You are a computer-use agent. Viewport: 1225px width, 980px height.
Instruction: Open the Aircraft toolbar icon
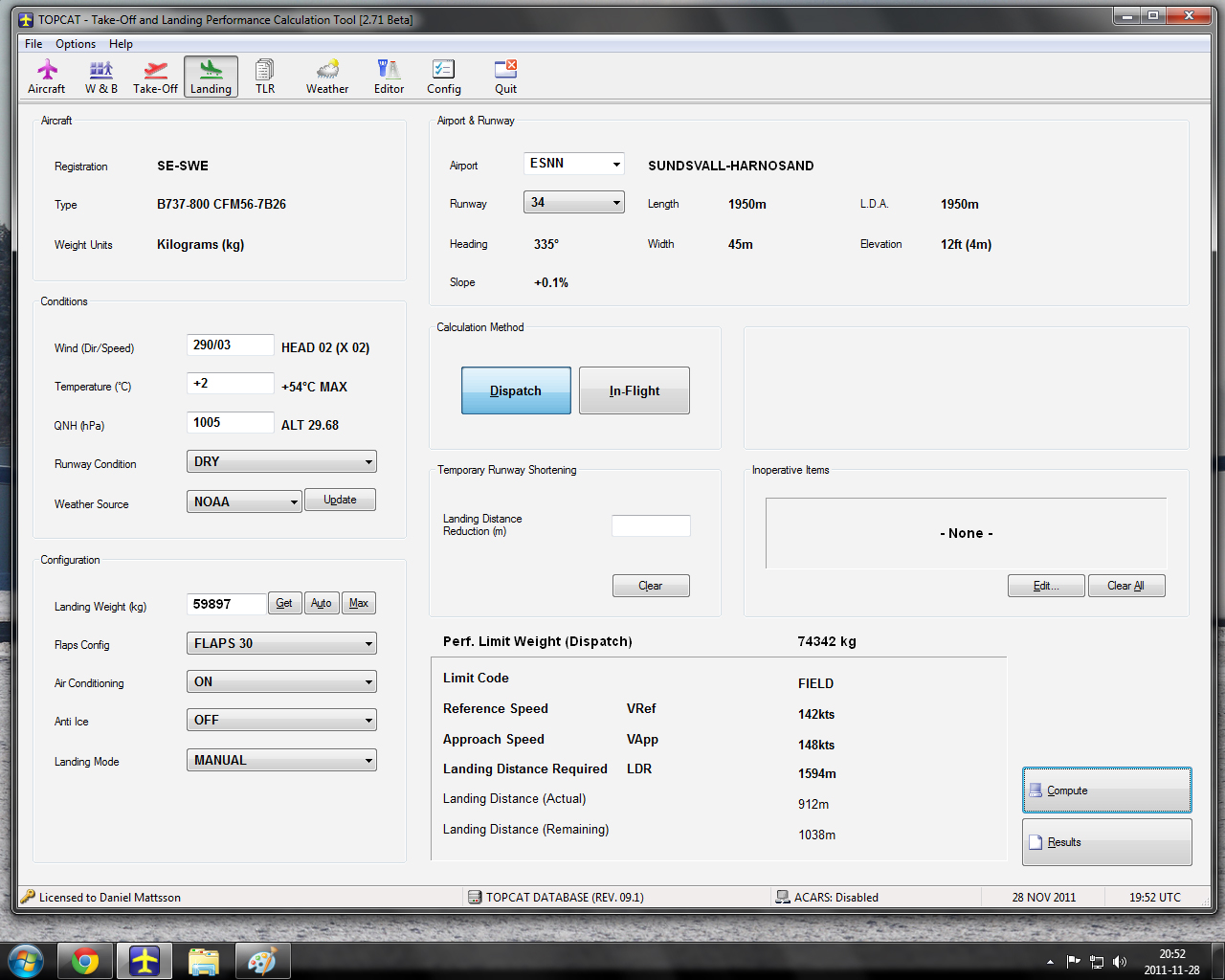click(x=46, y=77)
